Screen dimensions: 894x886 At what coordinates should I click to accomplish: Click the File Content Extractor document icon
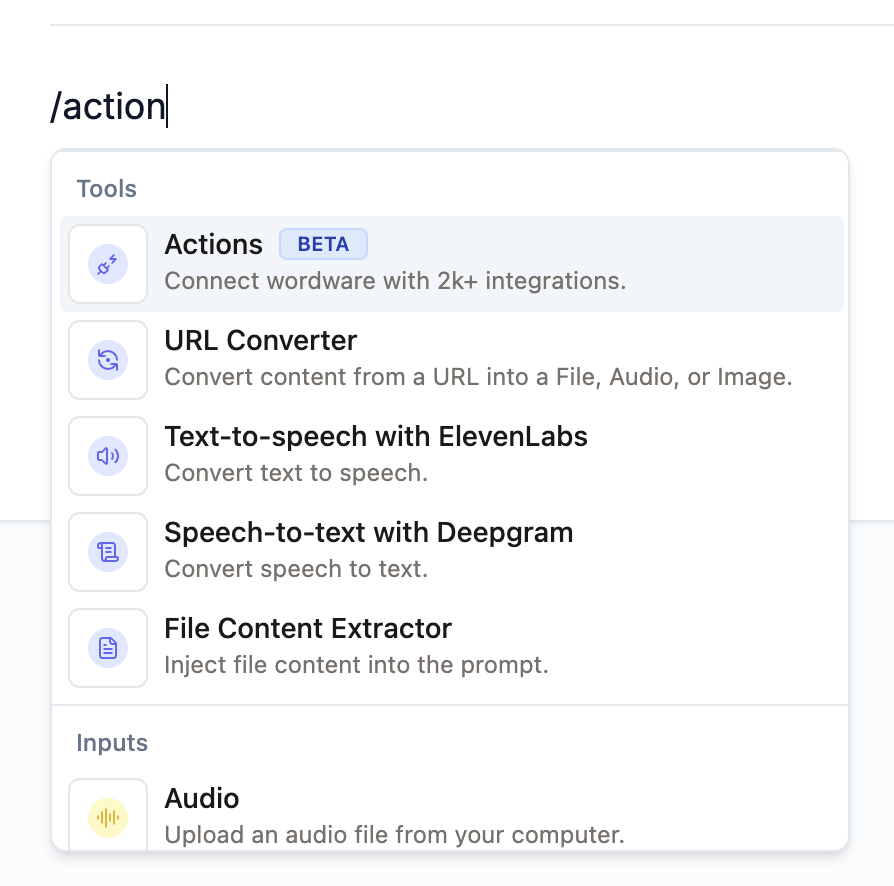pos(108,648)
